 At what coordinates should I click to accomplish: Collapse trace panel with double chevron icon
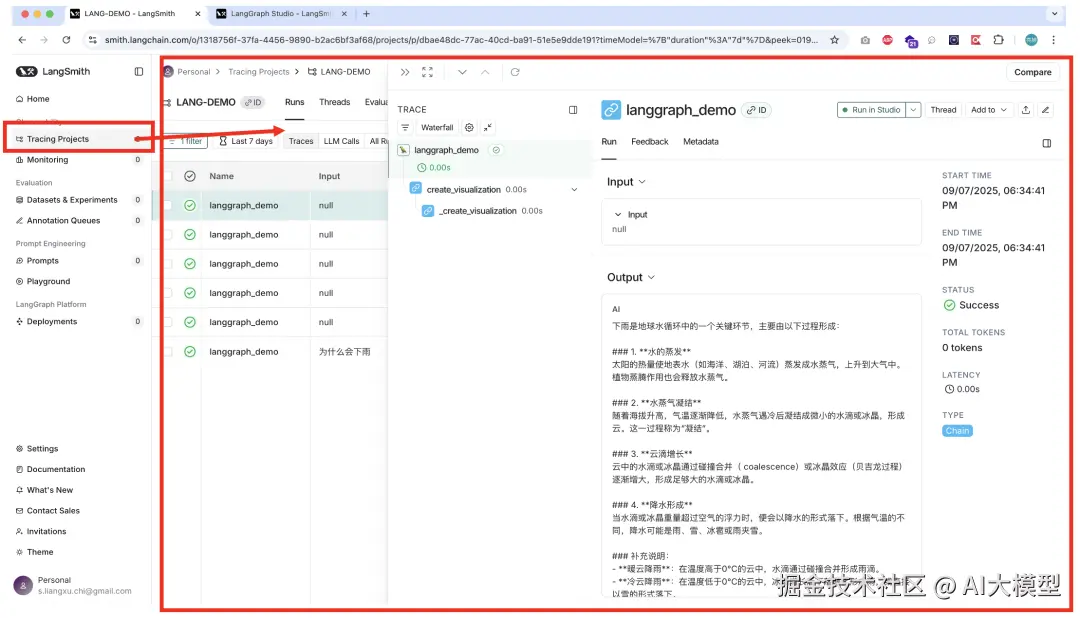pos(405,72)
